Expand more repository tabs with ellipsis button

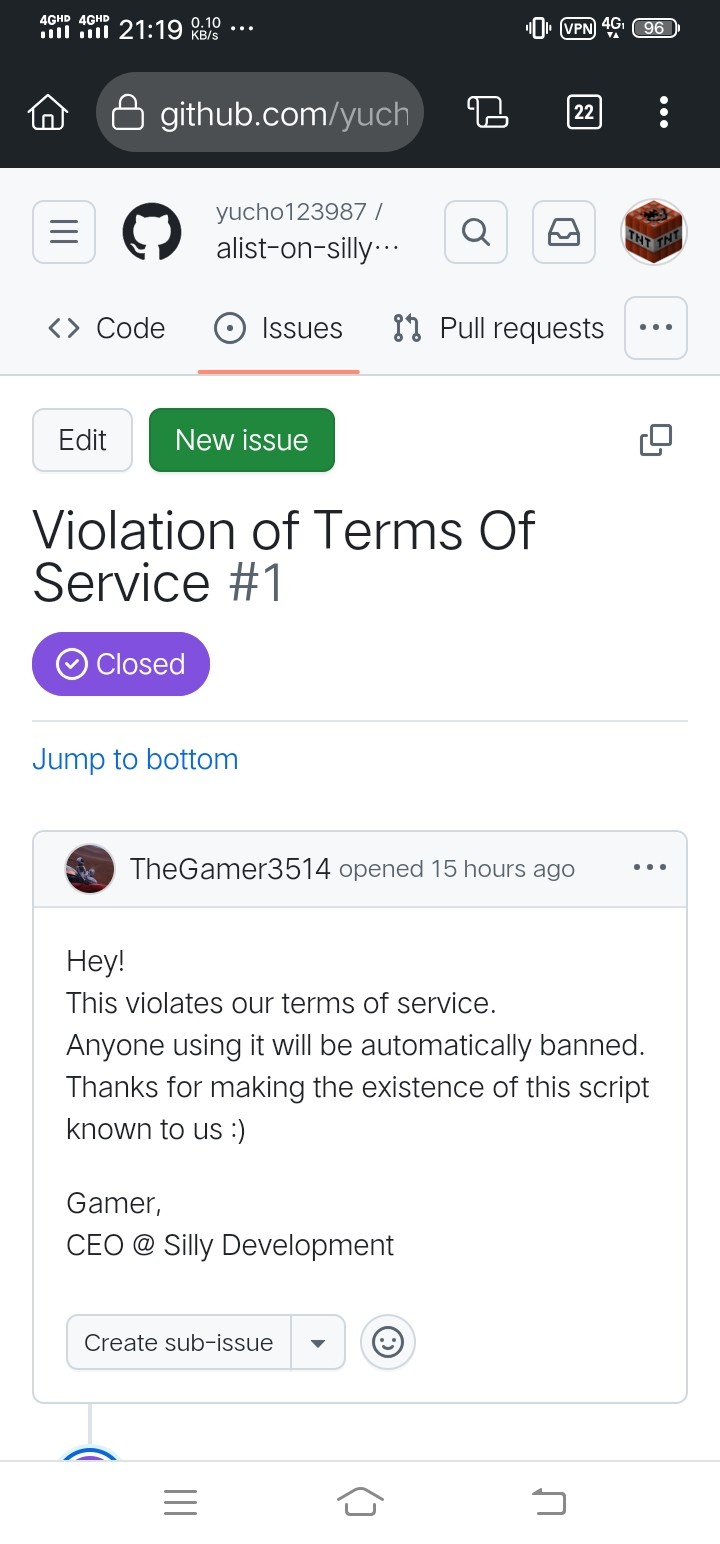[656, 328]
